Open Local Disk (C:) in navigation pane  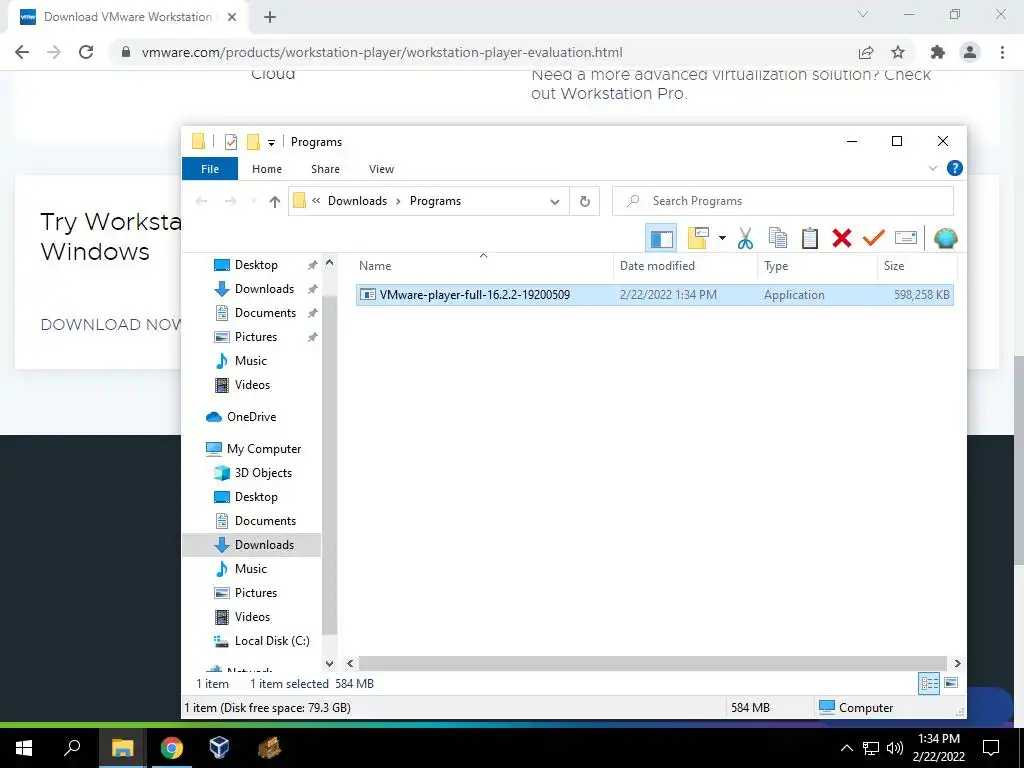point(272,641)
